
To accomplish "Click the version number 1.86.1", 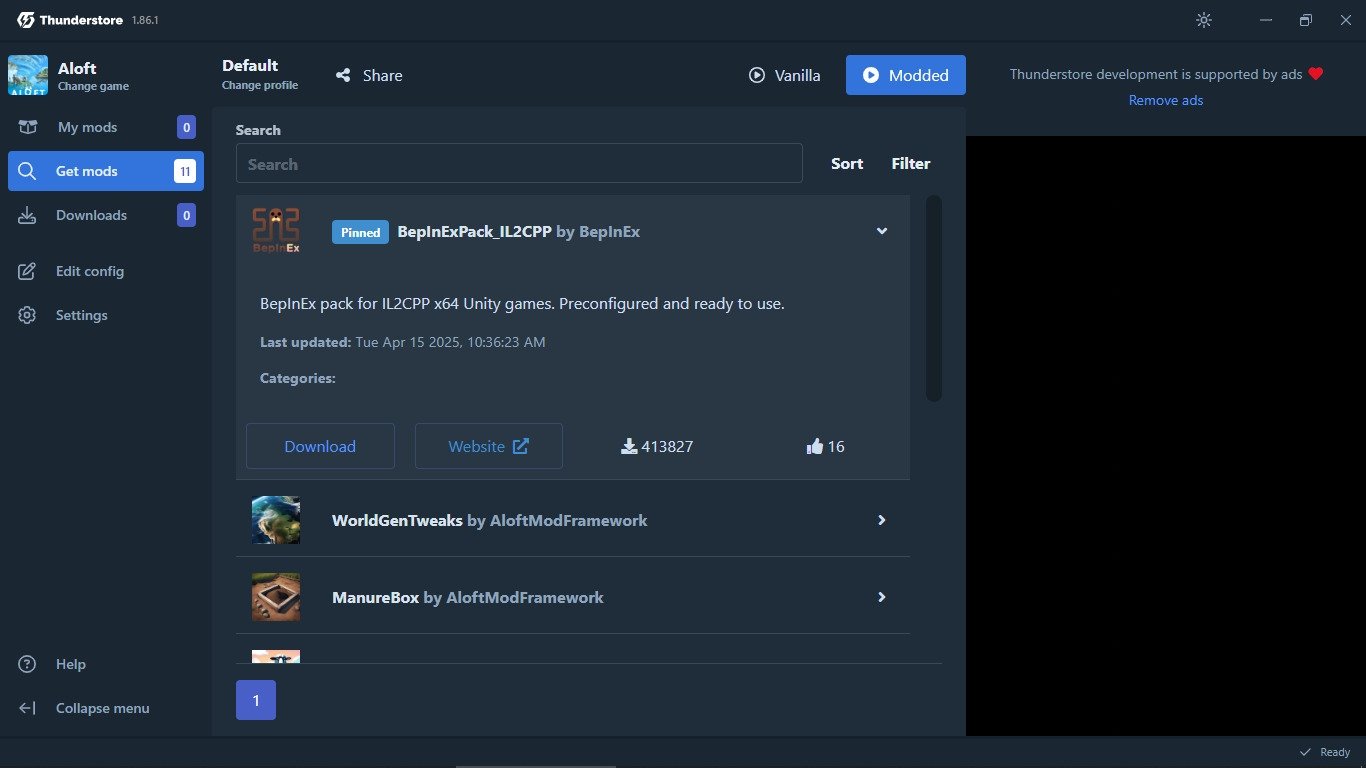I will [145, 20].
